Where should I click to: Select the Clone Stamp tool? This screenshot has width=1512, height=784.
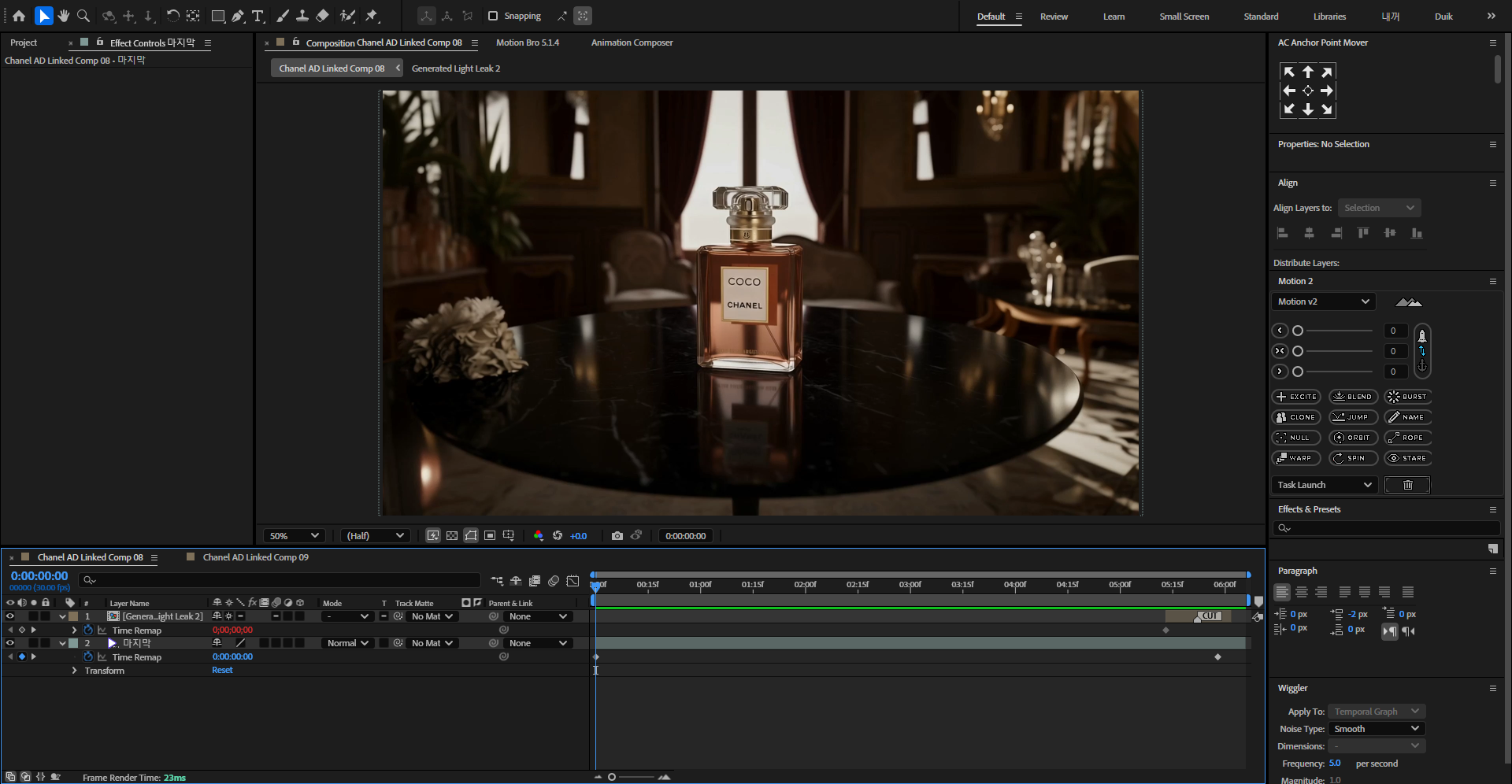tap(302, 16)
